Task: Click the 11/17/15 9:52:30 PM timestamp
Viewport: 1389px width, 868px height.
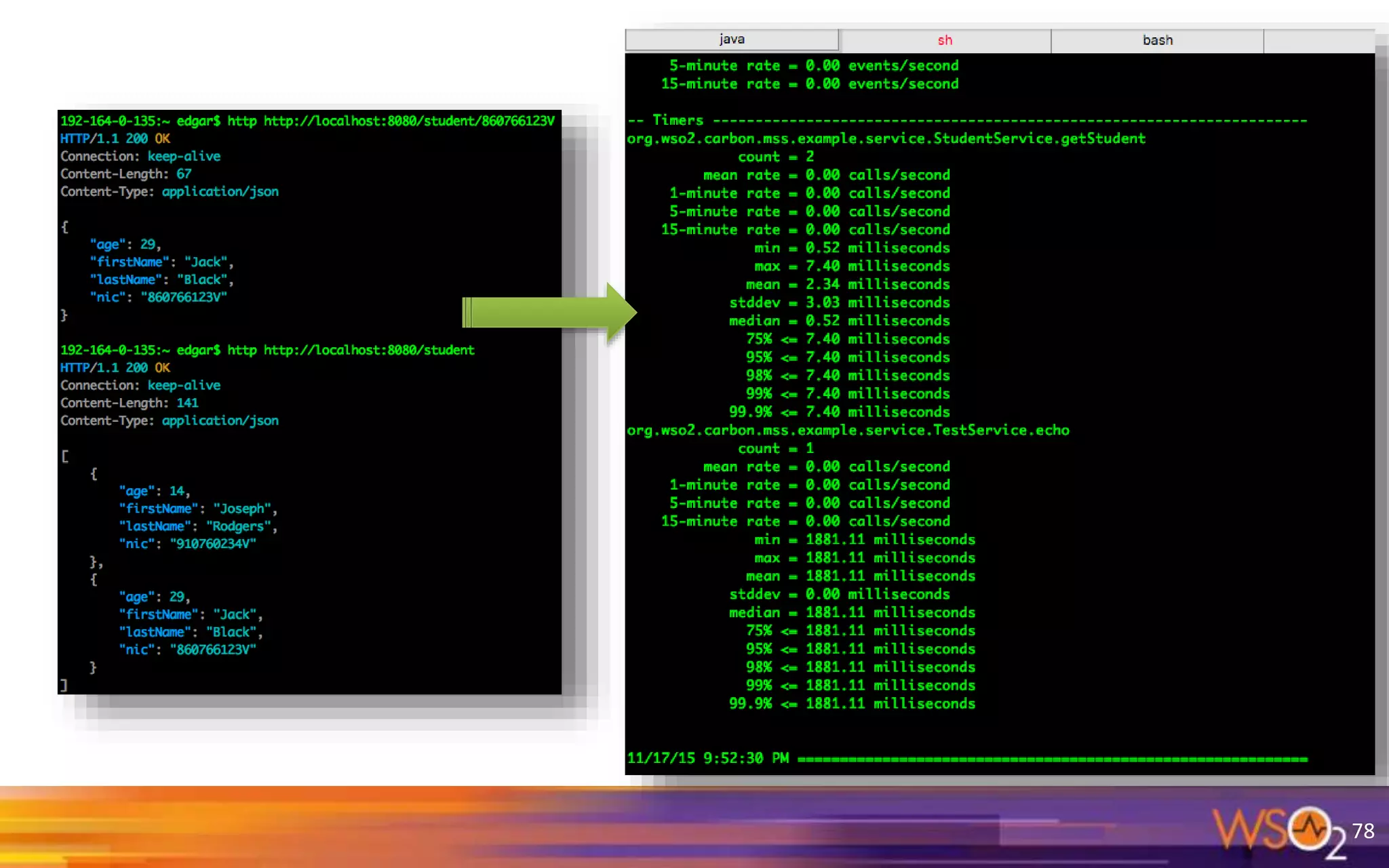Action: coord(707,758)
